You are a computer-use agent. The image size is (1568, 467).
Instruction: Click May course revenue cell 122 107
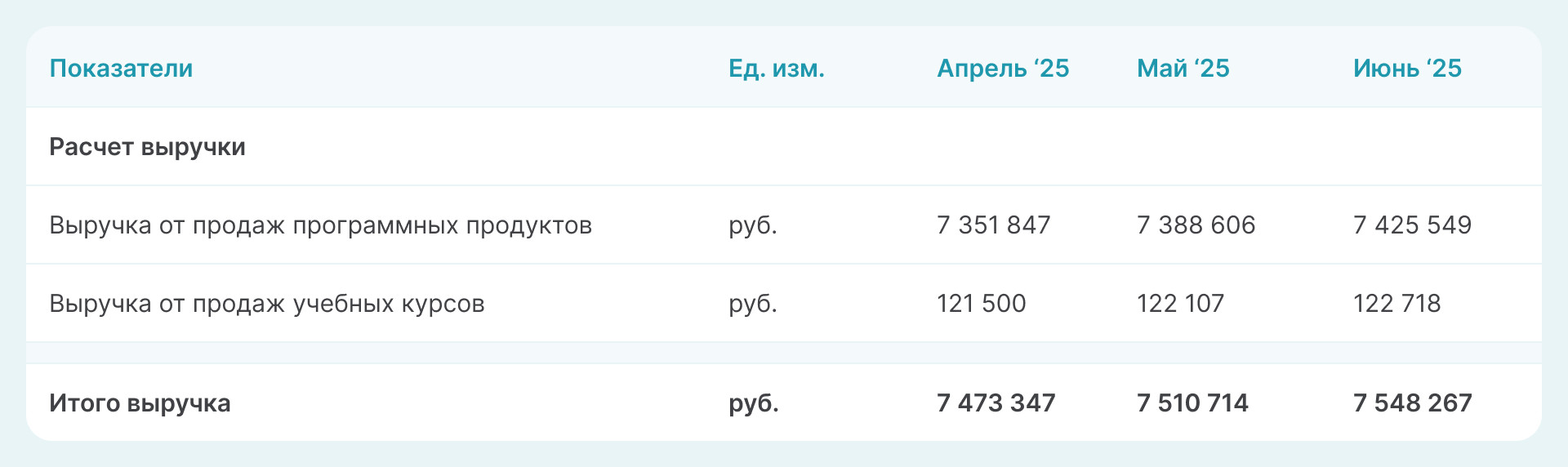[1180, 304]
